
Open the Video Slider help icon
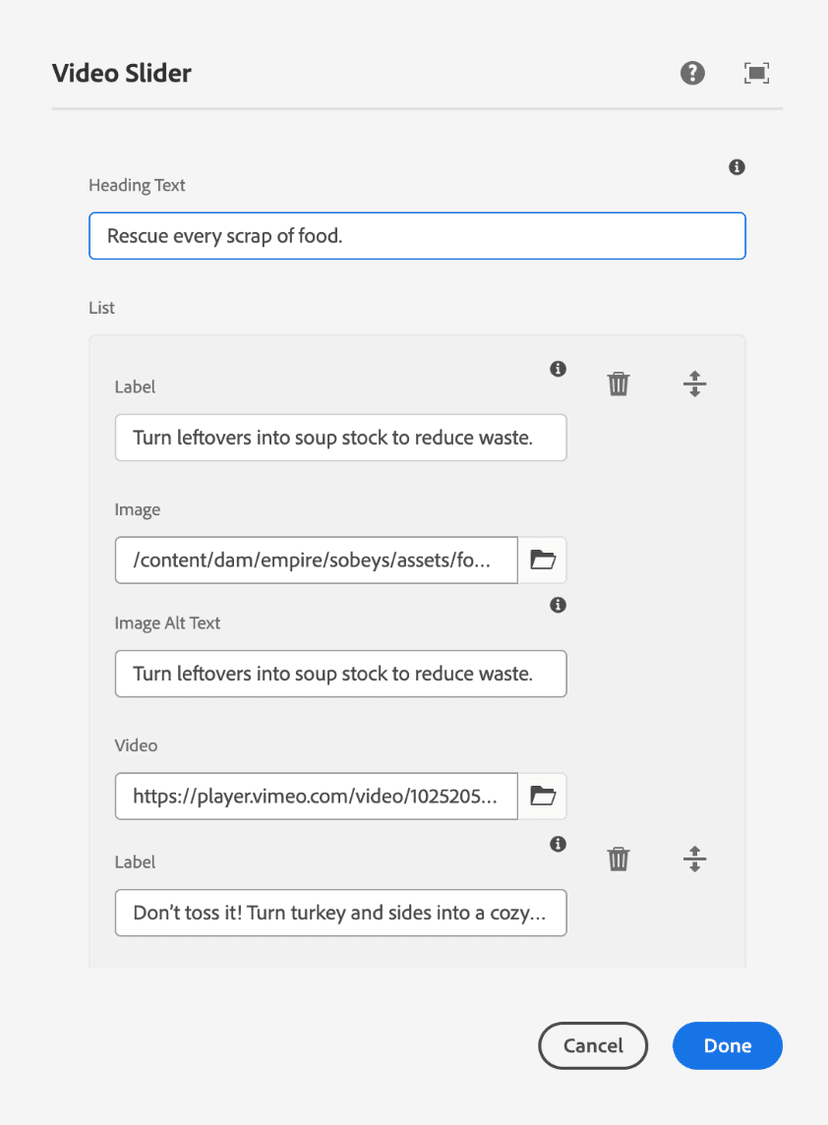(692, 73)
